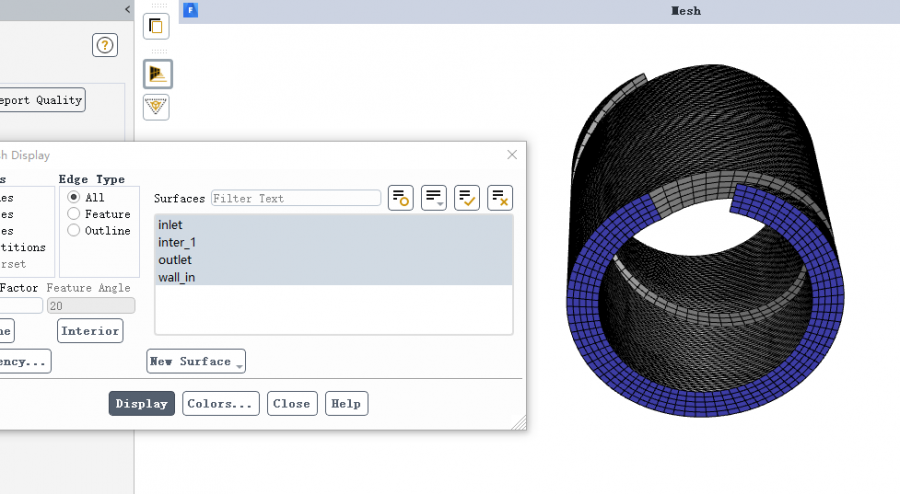
Task: Deselect all surfaces with X list icon
Action: point(500,198)
